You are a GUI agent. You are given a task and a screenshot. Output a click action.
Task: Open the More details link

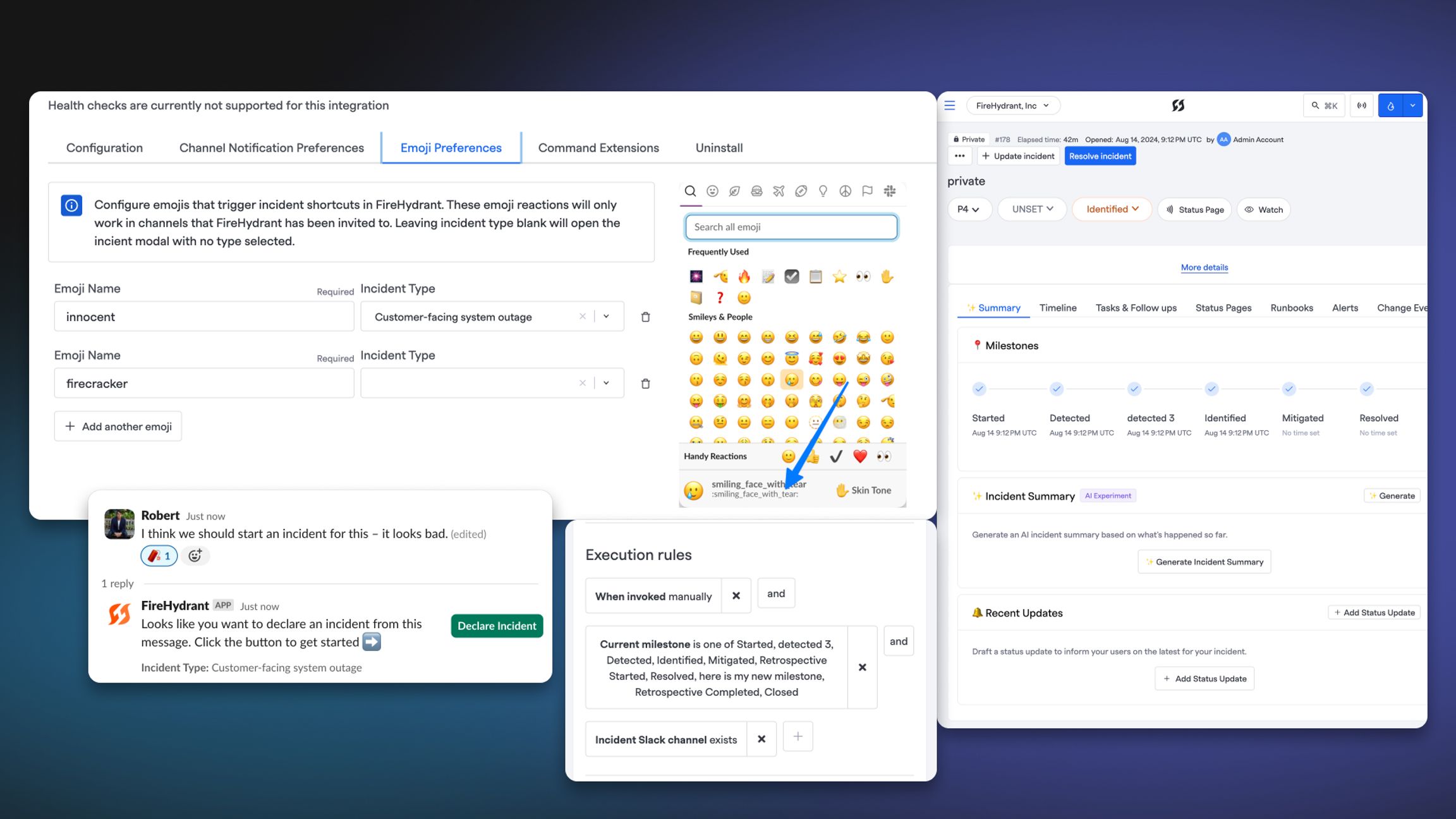[1204, 267]
